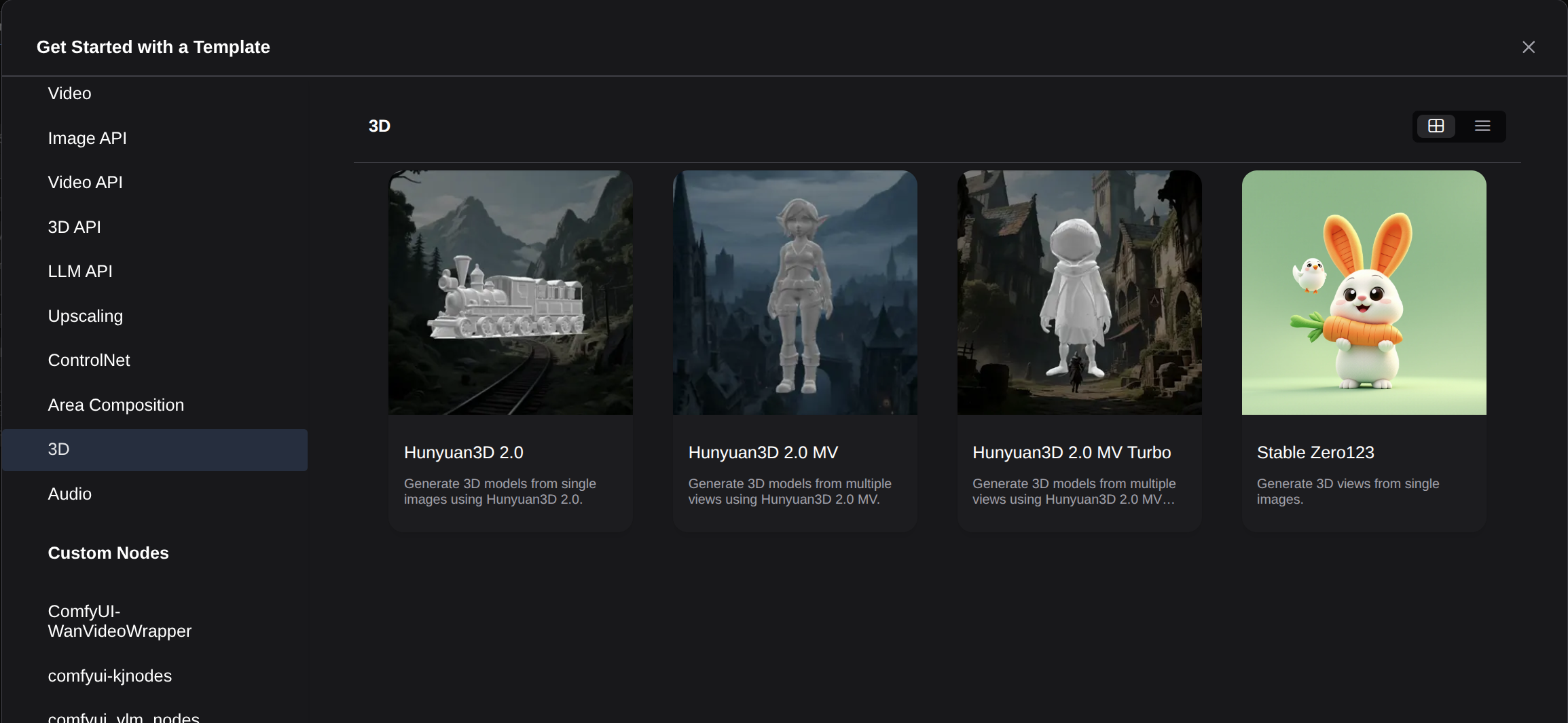
Task: Click the truncated Hunyuan3D 2.0 MV Turbo description
Action: 1074,492
